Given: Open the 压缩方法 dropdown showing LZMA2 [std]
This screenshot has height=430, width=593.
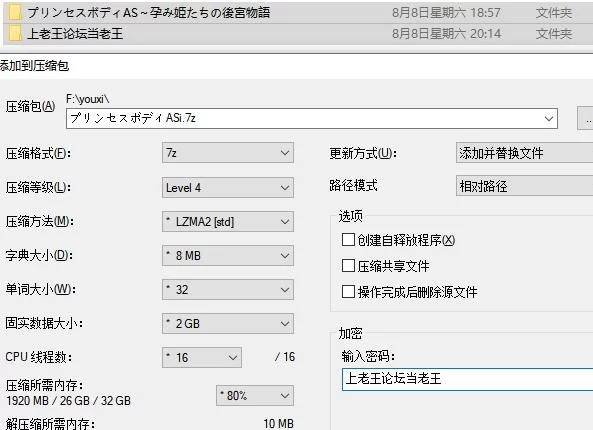Looking at the screenshot, I should tap(228, 222).
